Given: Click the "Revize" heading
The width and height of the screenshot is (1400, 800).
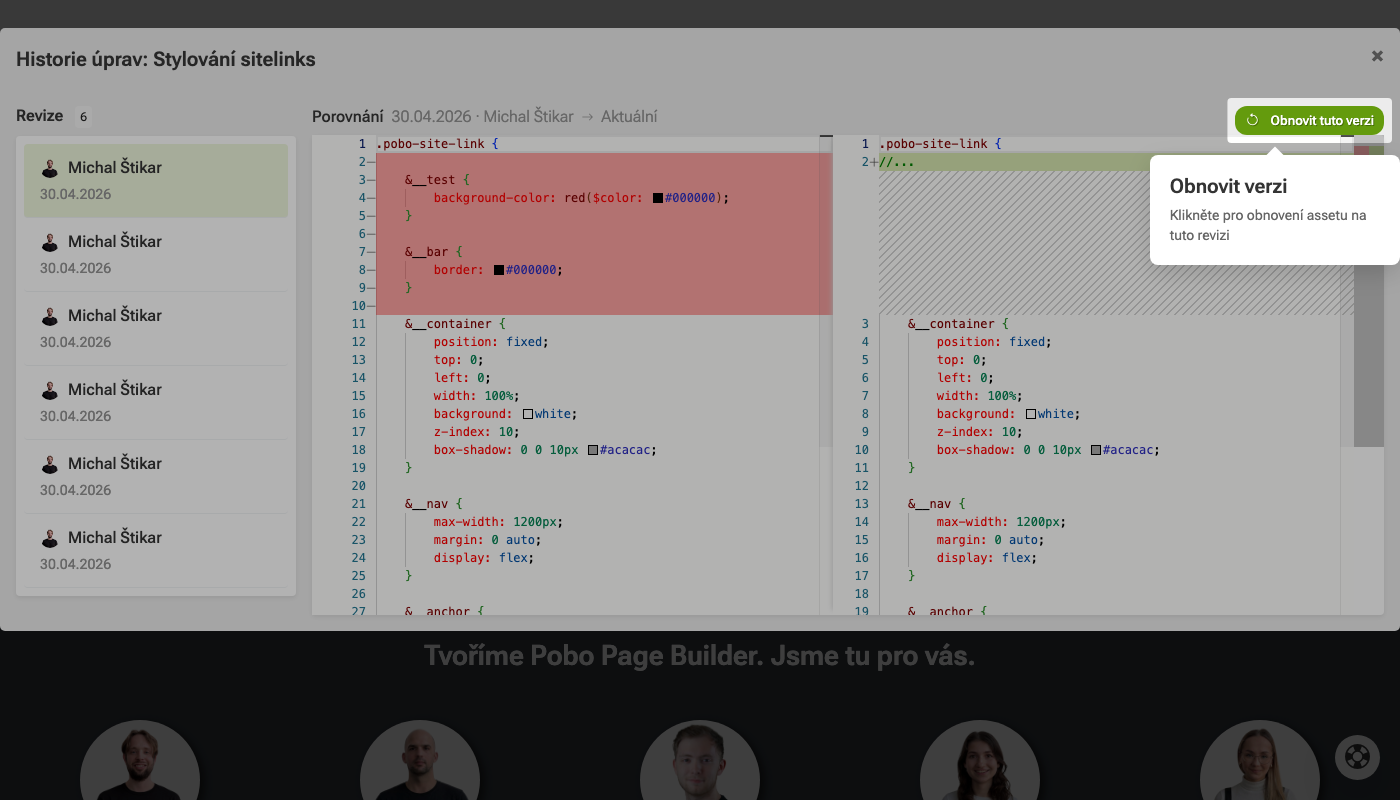Looking at the screenshot, I should (x=40, y=116).
